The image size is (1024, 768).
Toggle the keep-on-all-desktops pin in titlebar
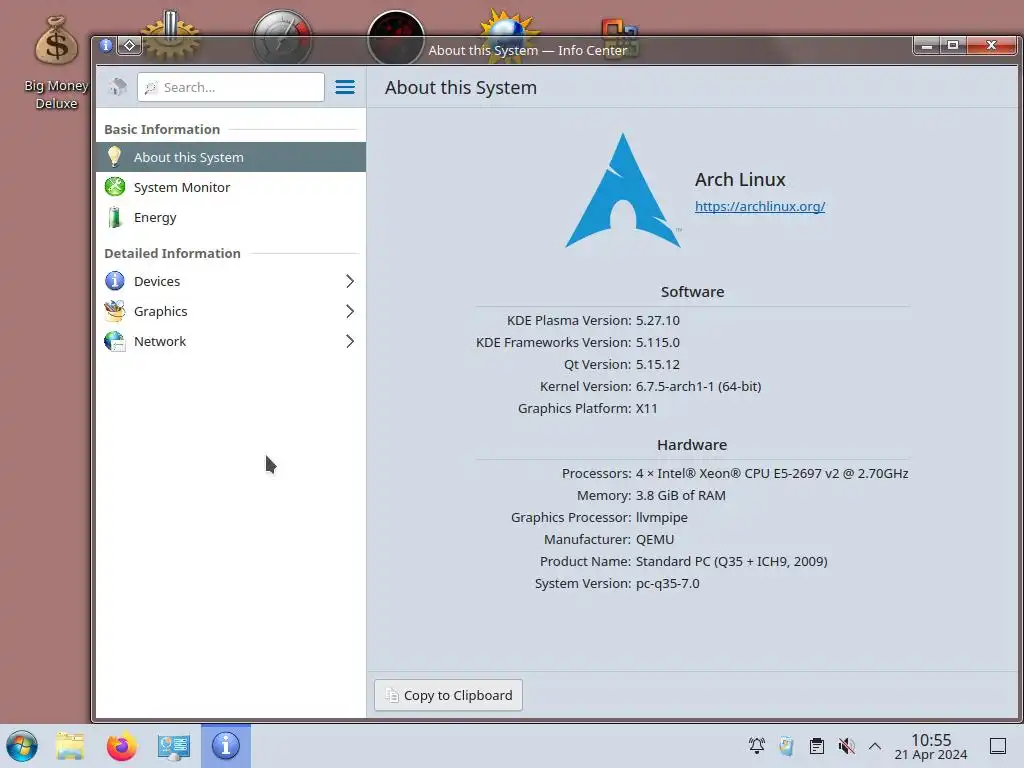pos(129,45)
